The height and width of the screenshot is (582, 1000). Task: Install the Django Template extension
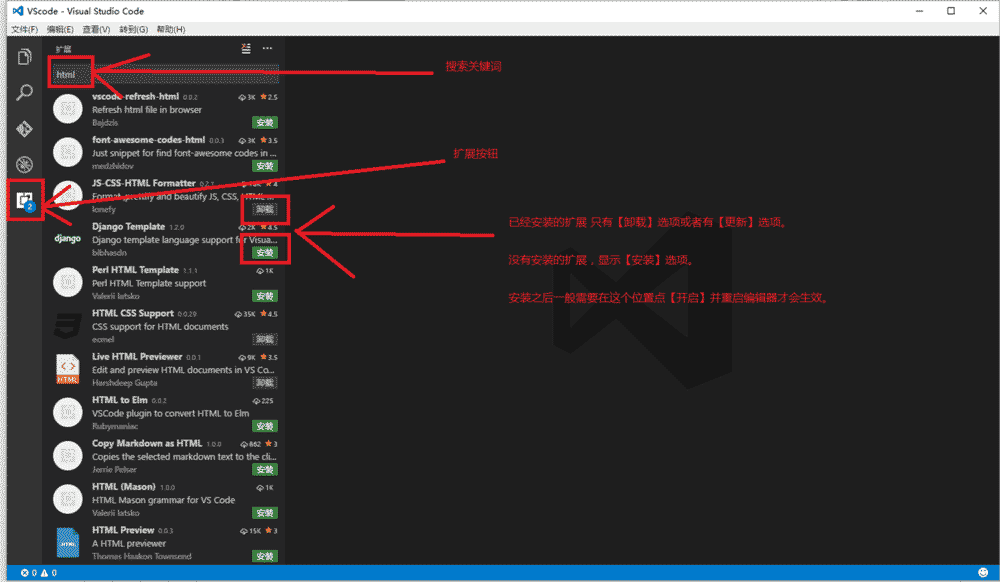[265, 252]
